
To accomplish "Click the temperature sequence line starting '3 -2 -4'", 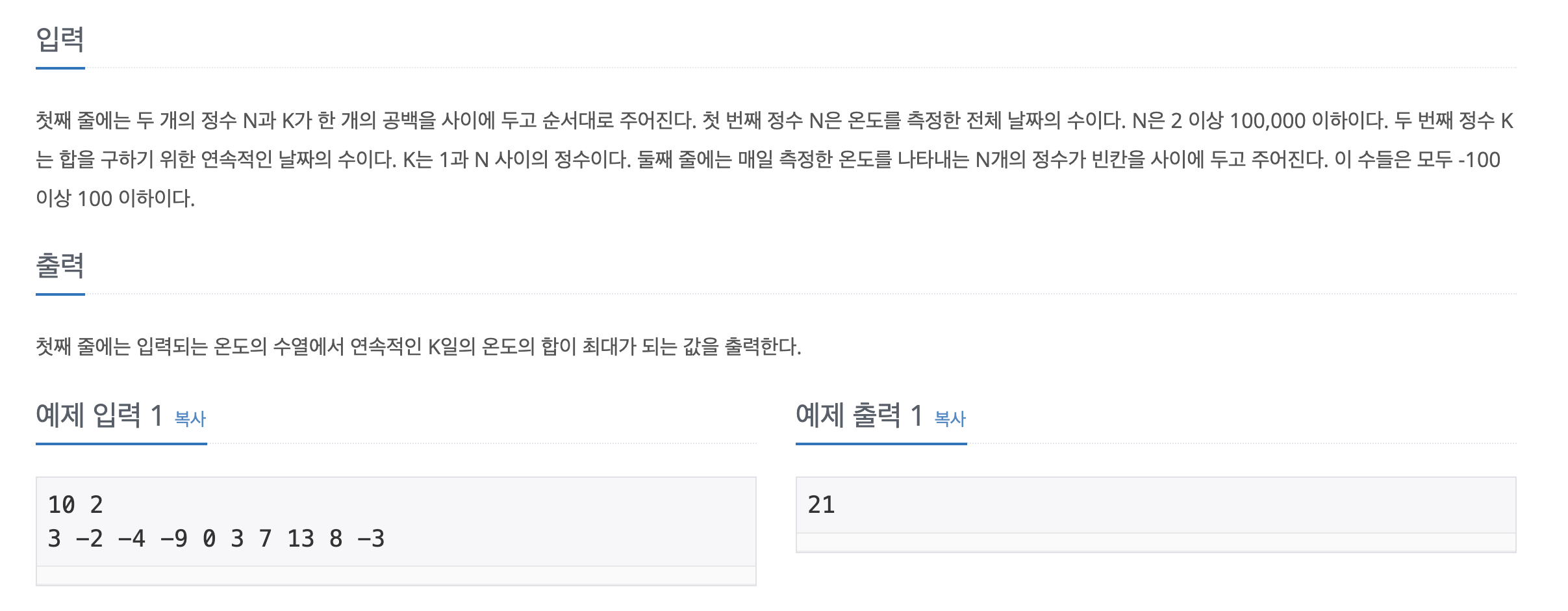I will (216, 539).
